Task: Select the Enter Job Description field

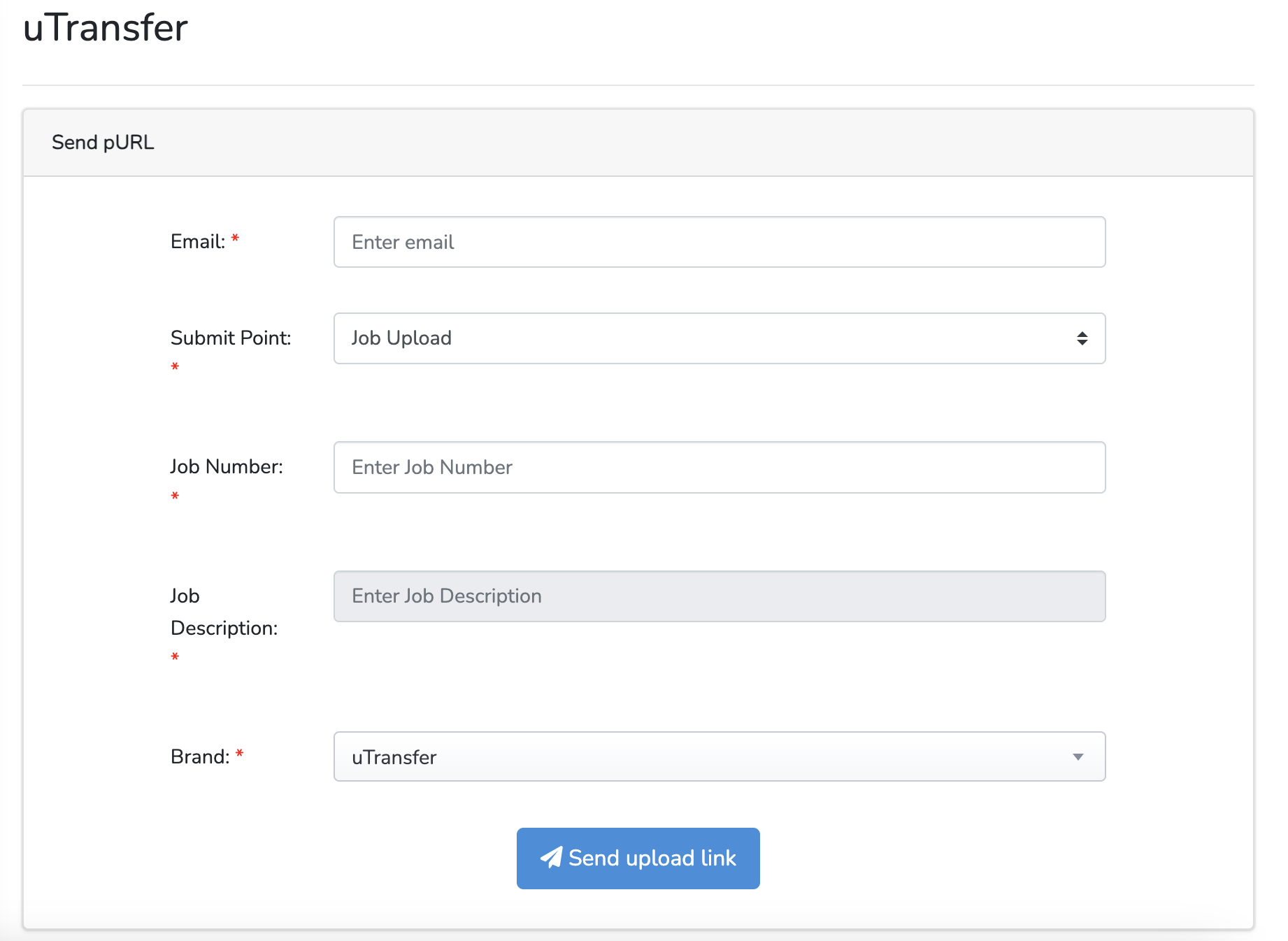Action: 719,596
